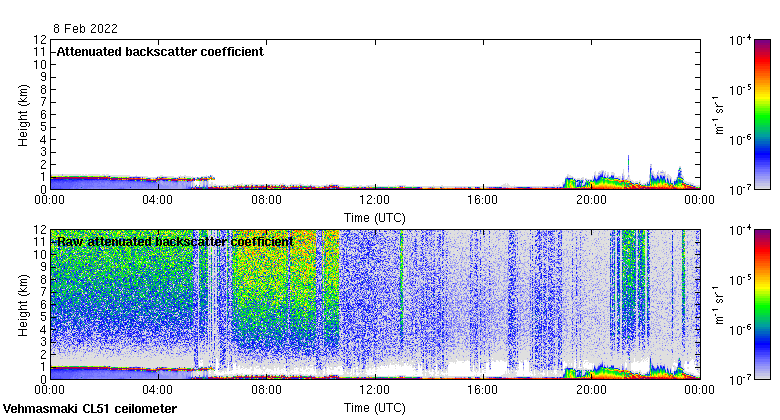Click the 'm⁻¹ sr⁻¹' unit label of upper colorbar
This screenshot has width=780, height=420.
[x=719, y=115]
